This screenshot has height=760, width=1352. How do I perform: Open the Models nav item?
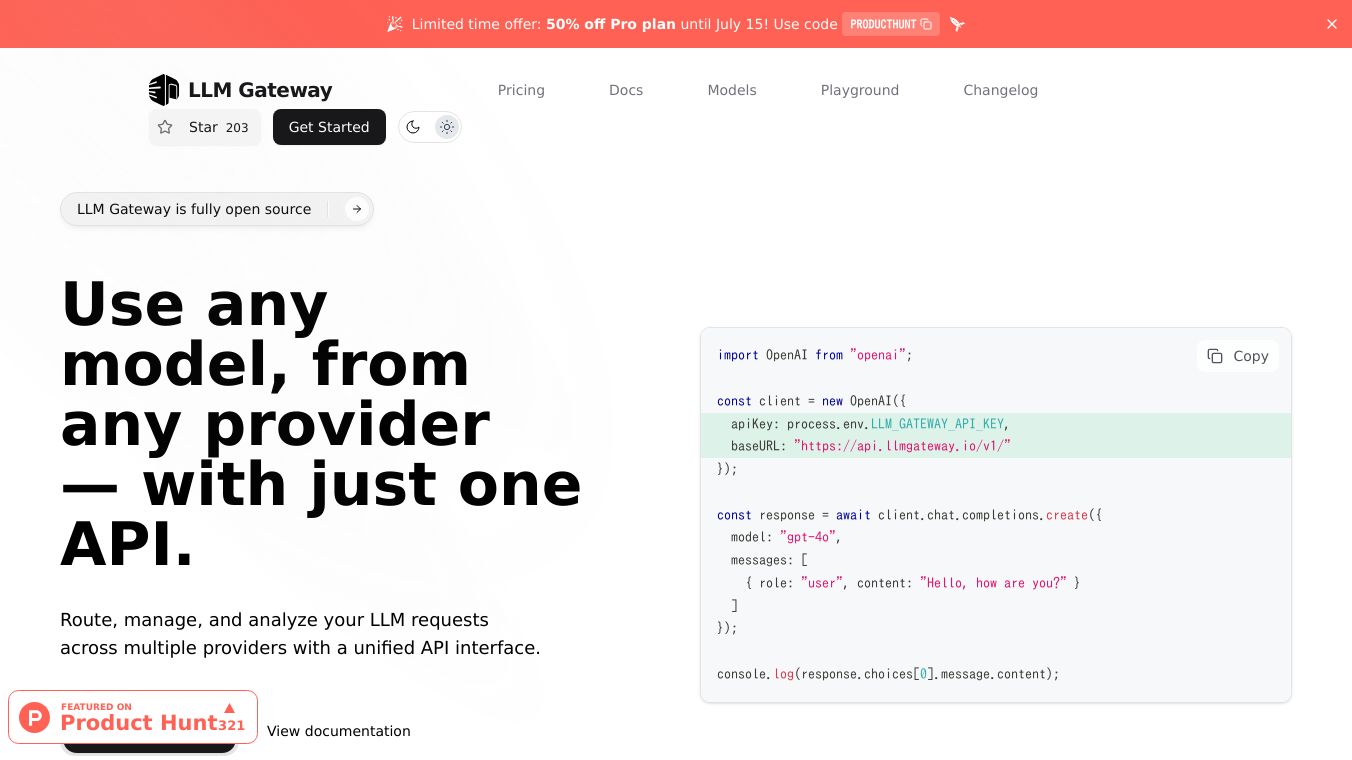tap(732, 90)
